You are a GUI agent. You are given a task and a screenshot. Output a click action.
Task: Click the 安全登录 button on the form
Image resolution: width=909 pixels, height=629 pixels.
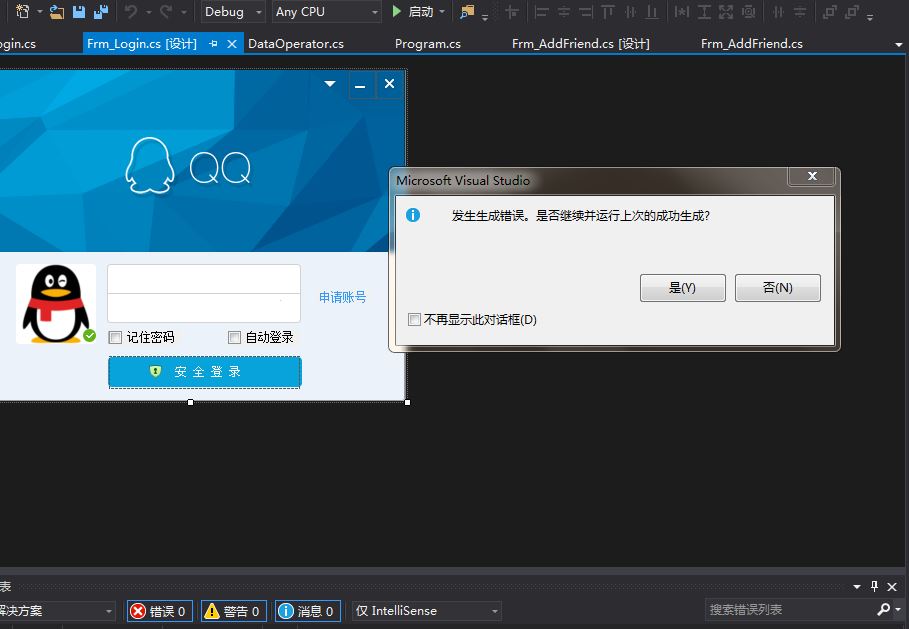click(205, 372)
